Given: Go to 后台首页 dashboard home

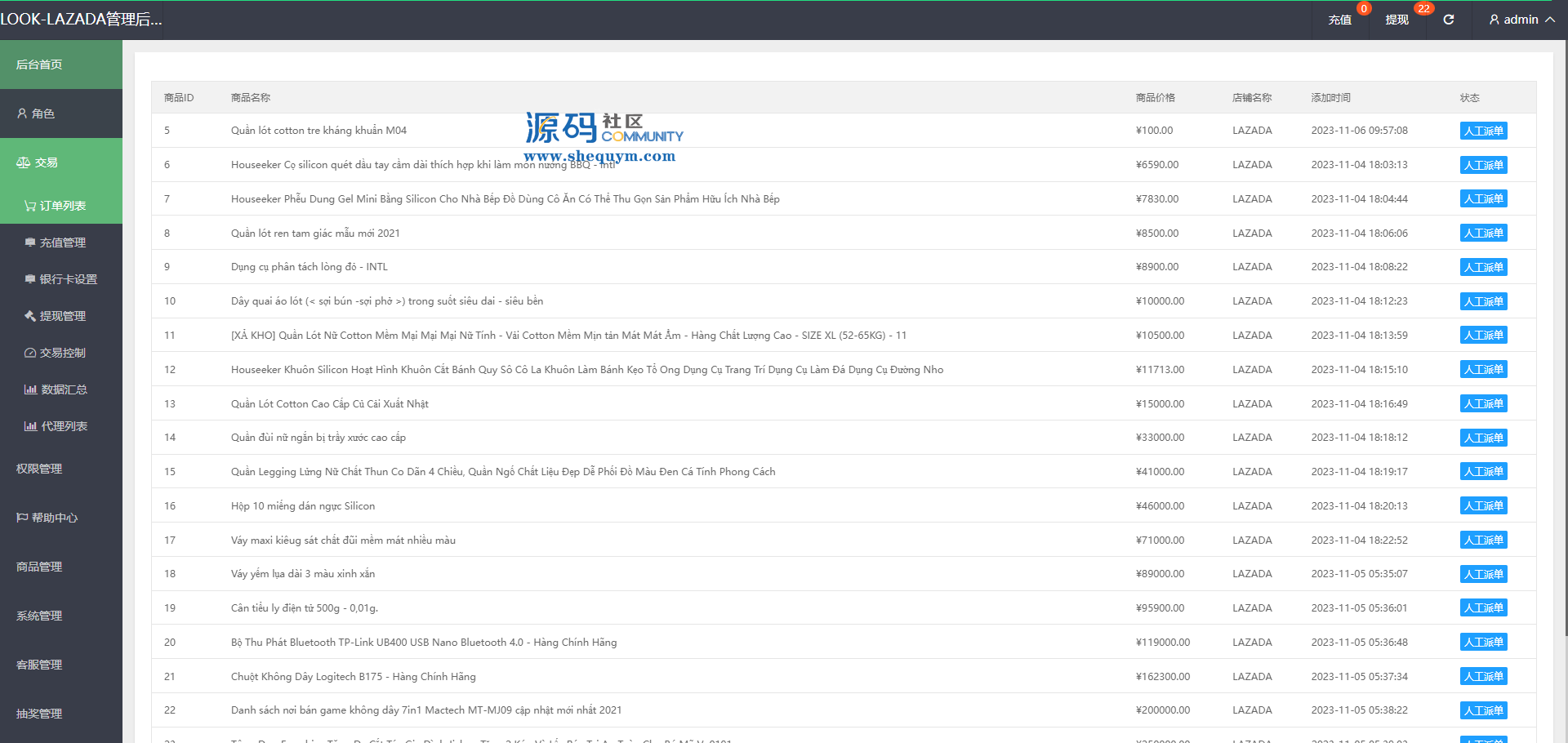Looking at the screenshot, I should pyautogui.click(x=61, y=65).
